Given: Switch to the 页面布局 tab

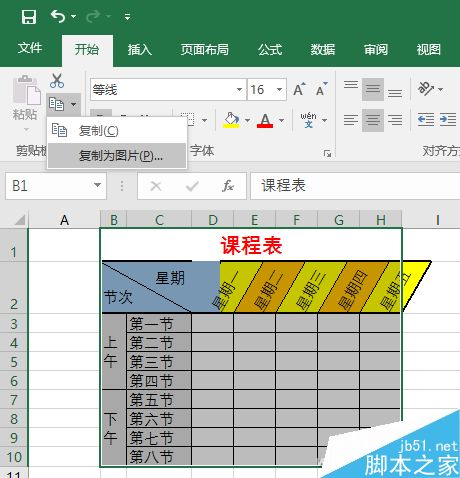Looking at the screenshot, I should [205, 50].
